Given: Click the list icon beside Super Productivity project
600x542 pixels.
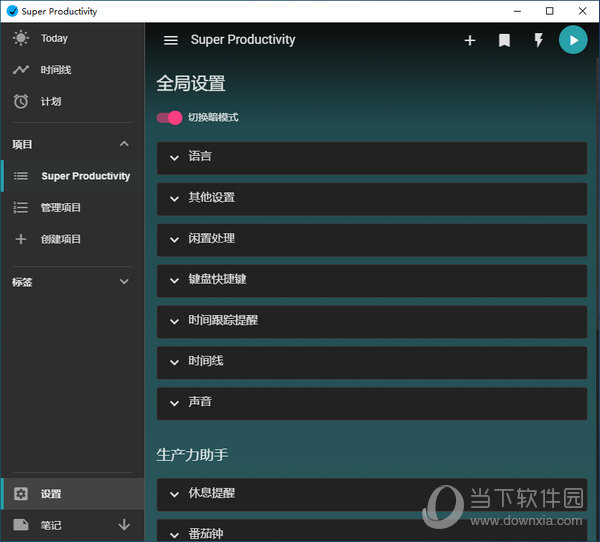Looking at the screenshot, I should (21, 176).
